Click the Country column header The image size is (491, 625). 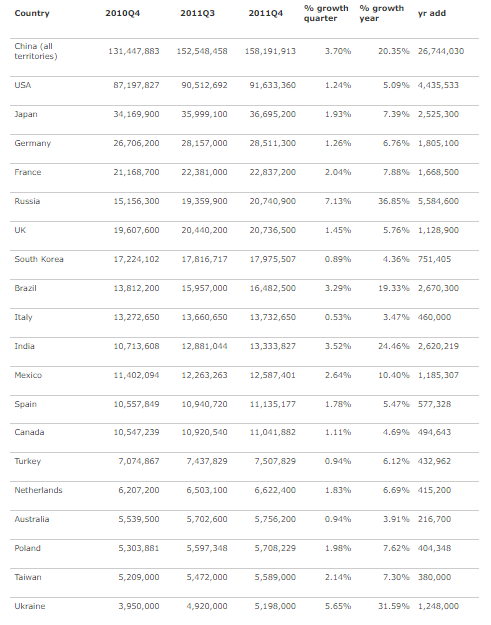[x=32, y=13]
